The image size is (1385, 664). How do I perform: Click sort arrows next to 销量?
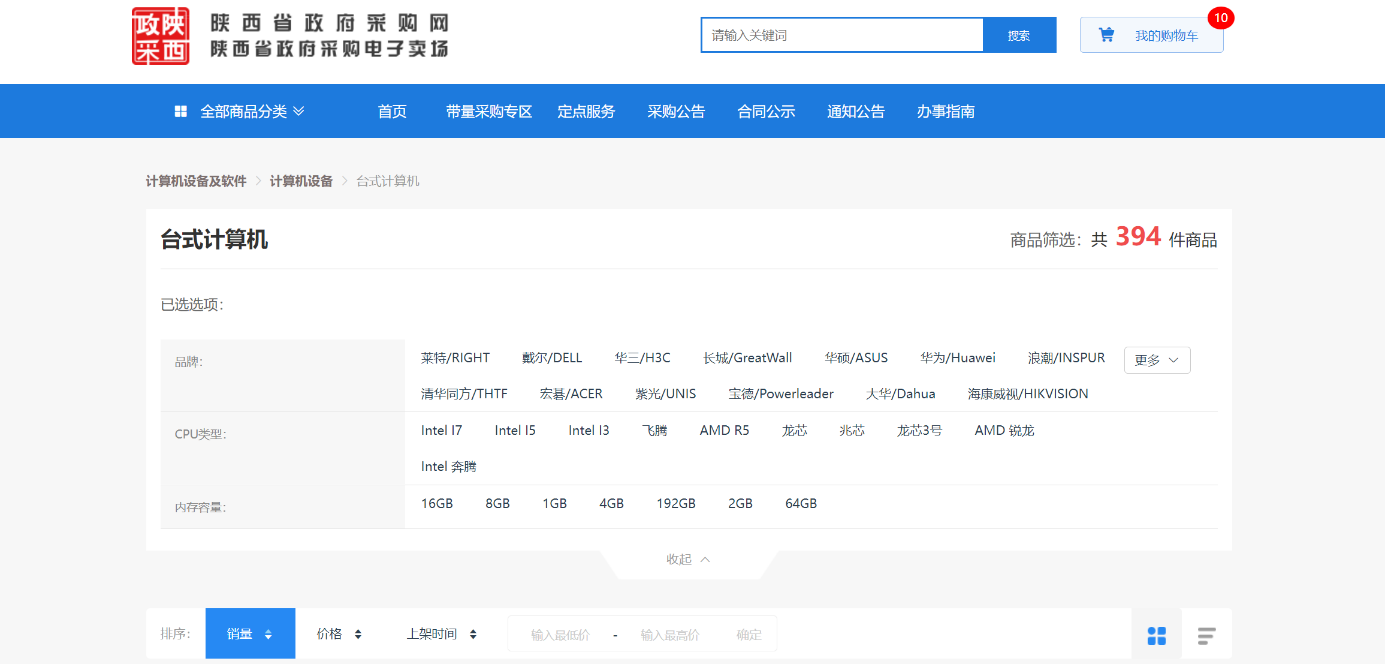pyautogui.click(x=268, y=634)
